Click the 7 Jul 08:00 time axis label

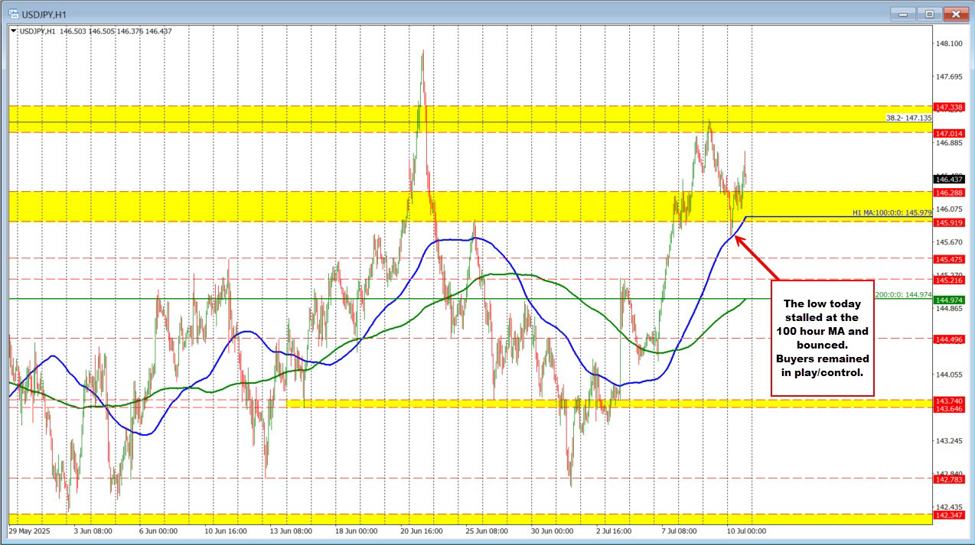pyautogui.click(x=679, y=531)
